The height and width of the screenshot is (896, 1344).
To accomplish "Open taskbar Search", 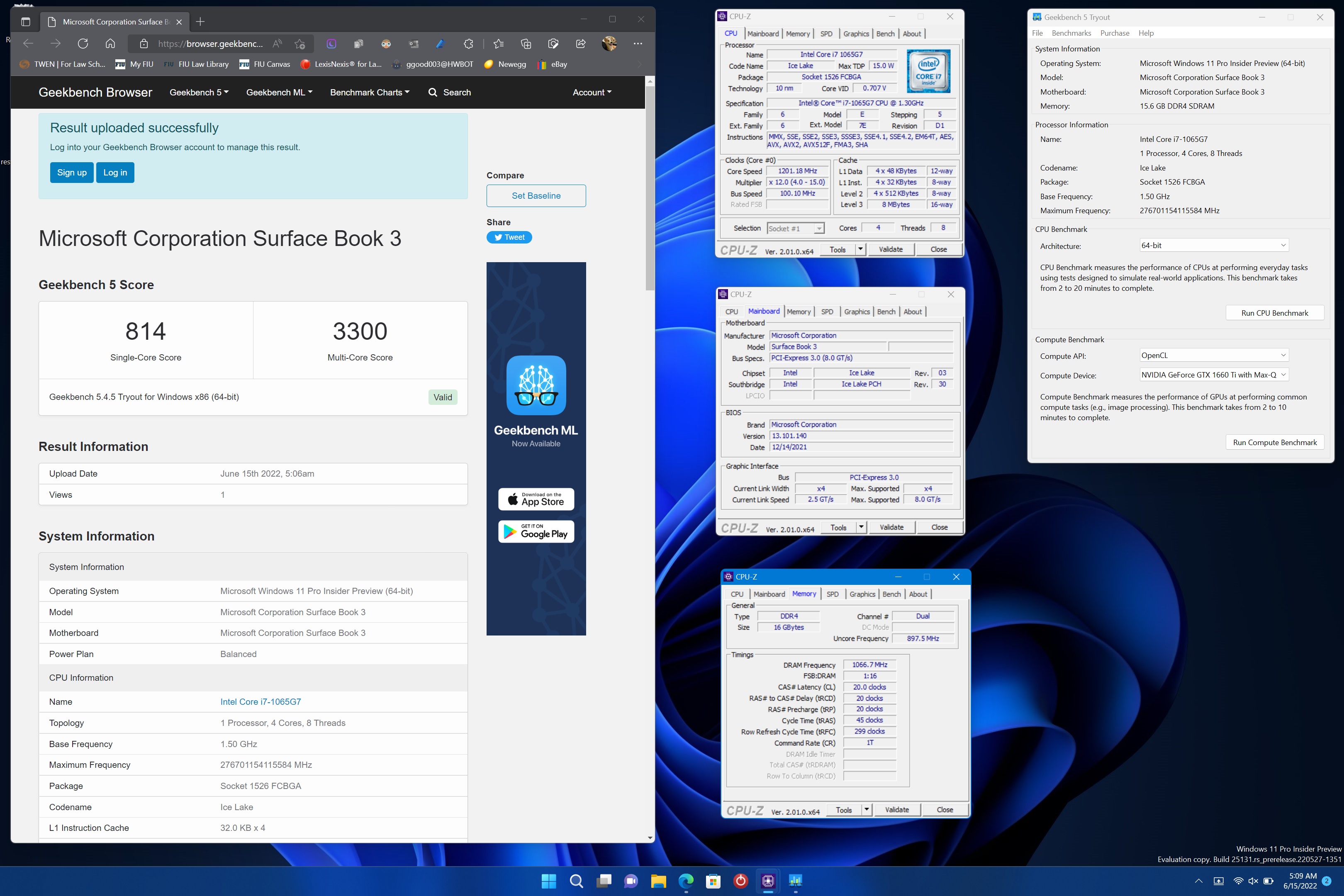I will [x=576, y=881].
